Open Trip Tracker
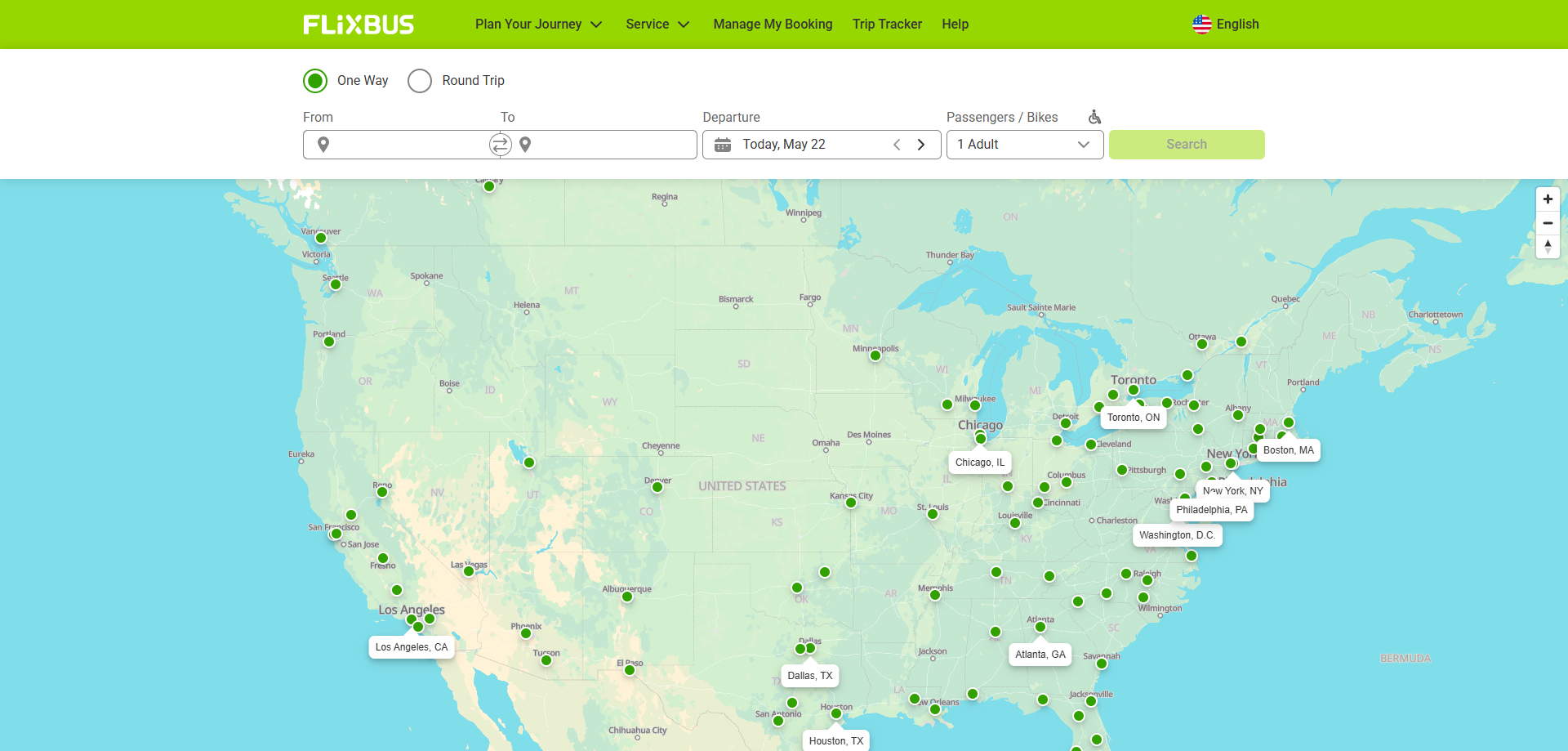Image resolution: width=1568 pixels, height=751 pixels. coord(887,25)
